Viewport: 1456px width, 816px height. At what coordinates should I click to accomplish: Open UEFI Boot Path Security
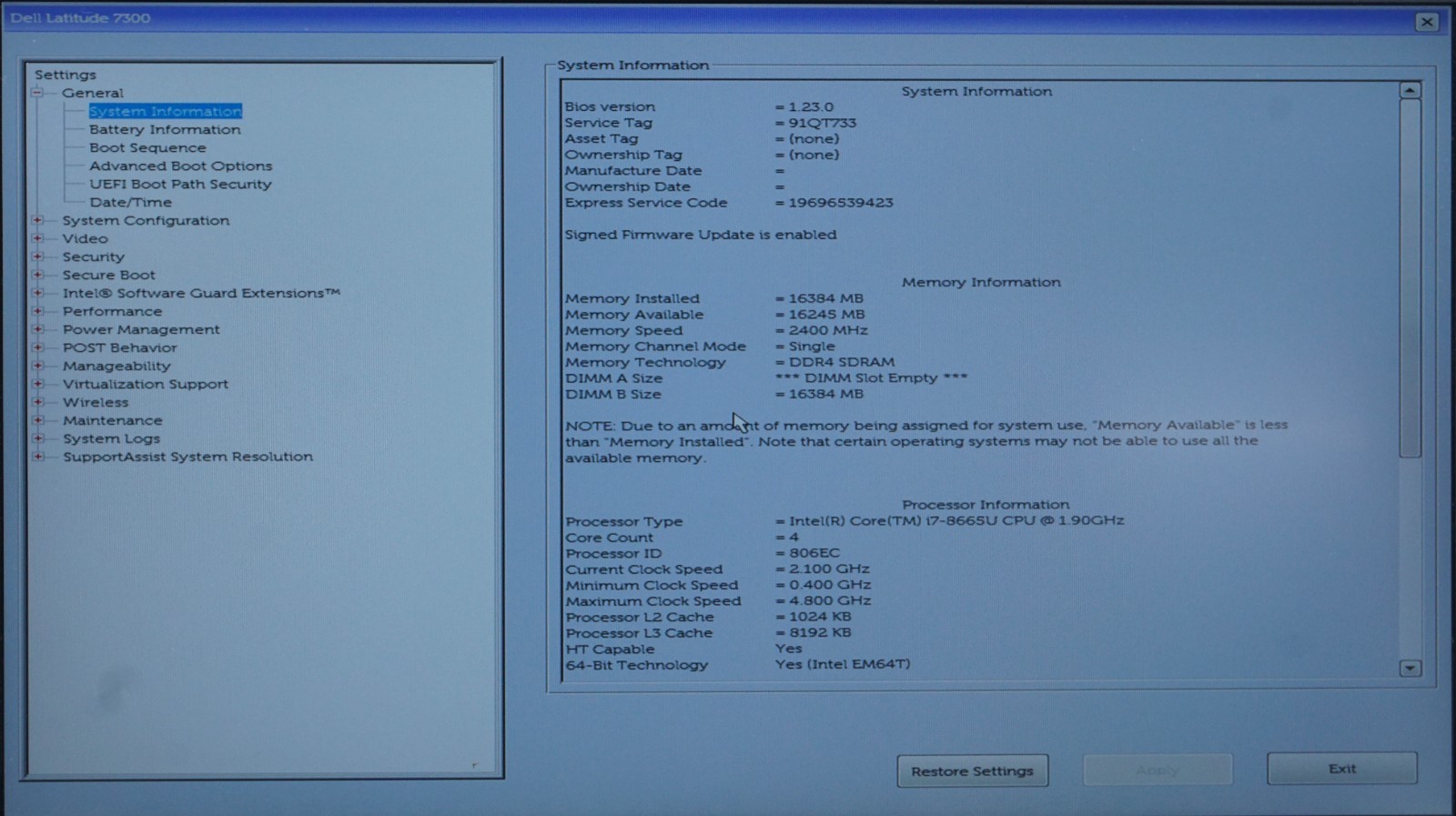[180, 184]
